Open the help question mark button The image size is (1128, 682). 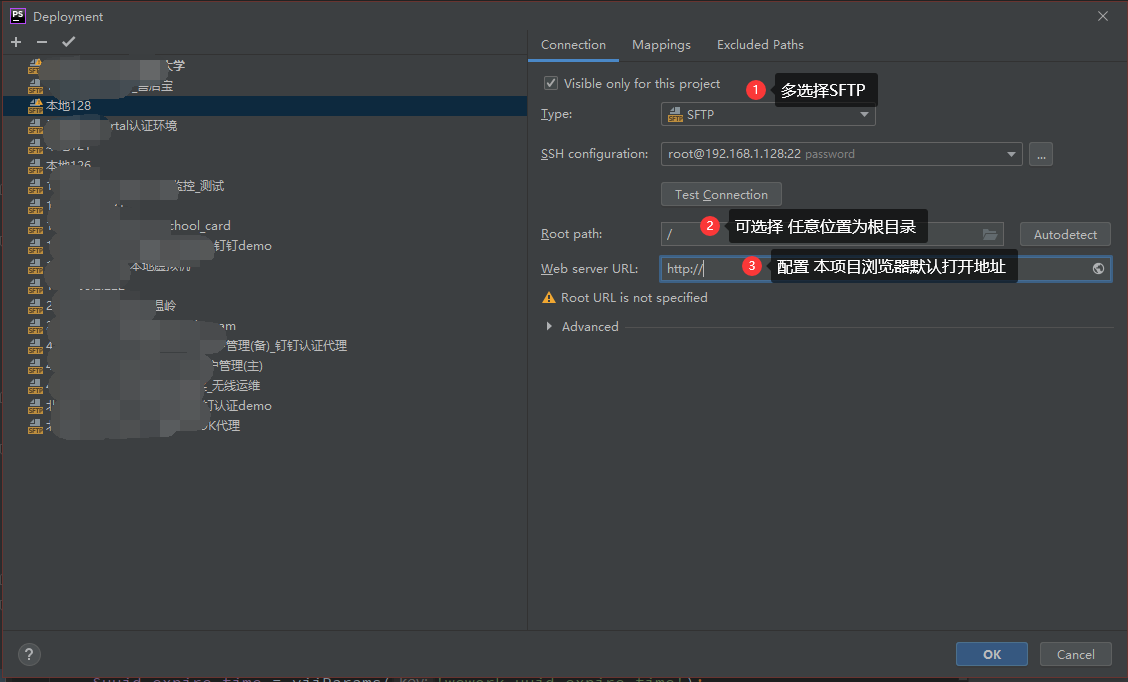[29, 654]
